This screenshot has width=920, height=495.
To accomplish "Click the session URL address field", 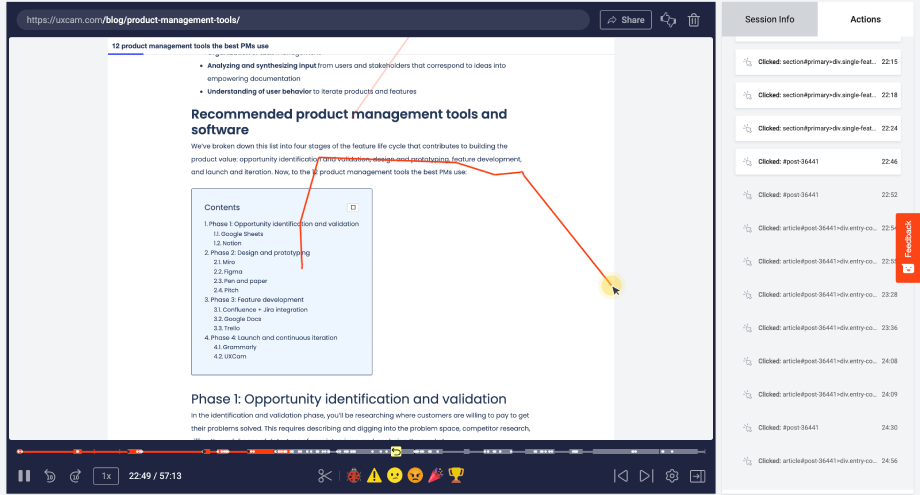I will coord(302,20).
